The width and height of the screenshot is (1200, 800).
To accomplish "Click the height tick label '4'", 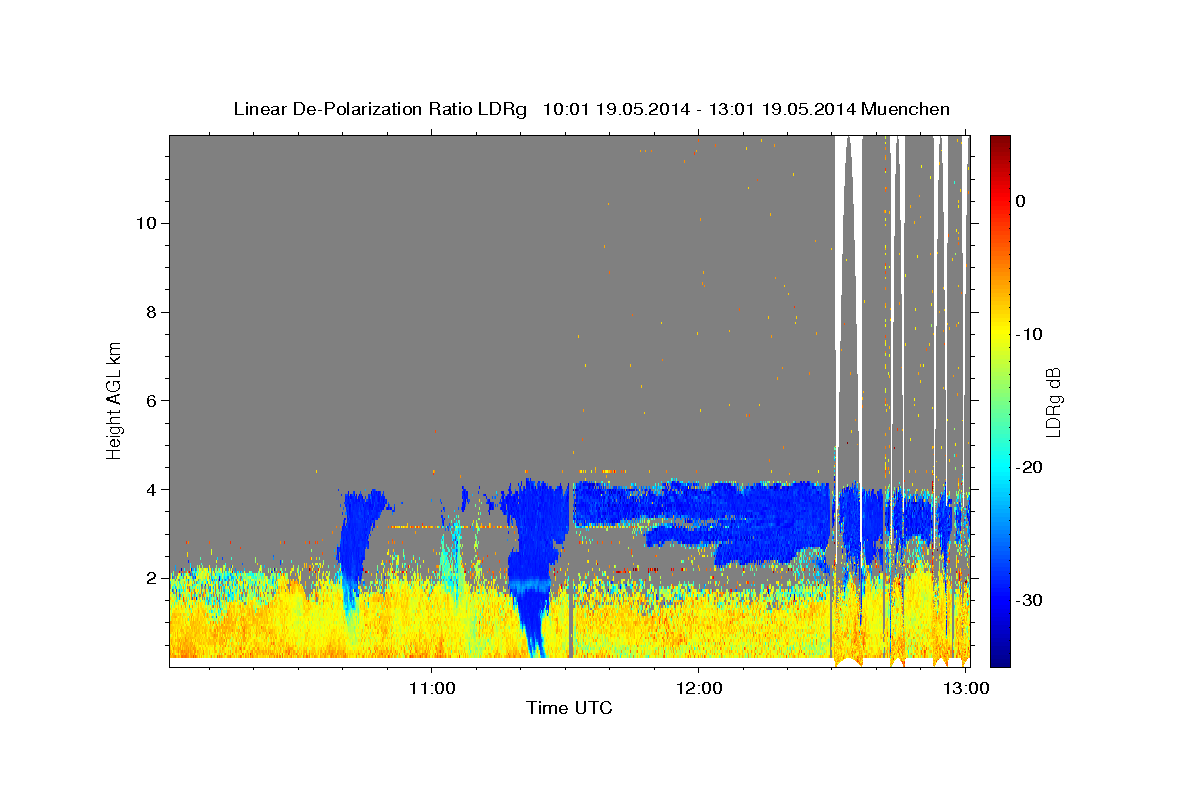I will 151,489.
